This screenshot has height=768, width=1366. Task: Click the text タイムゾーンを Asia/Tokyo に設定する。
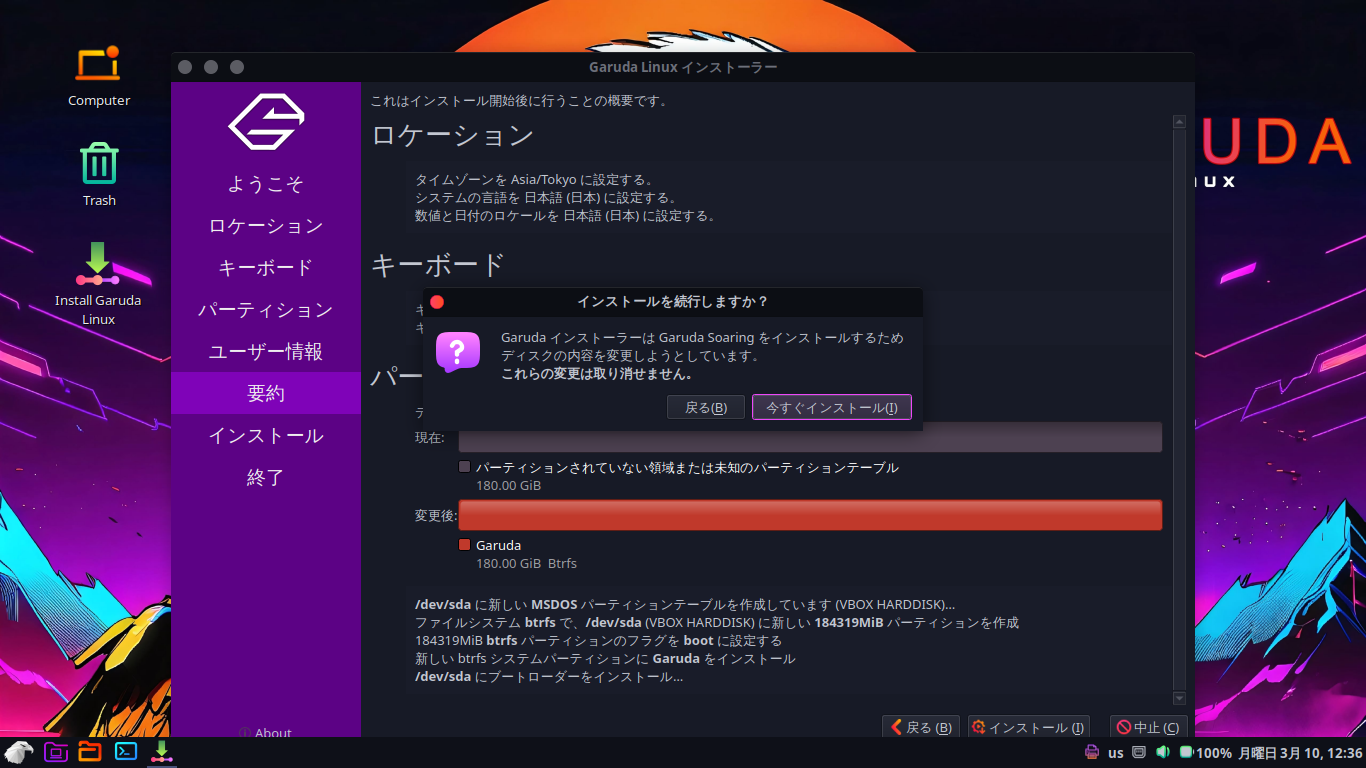(x=534, y=180)
